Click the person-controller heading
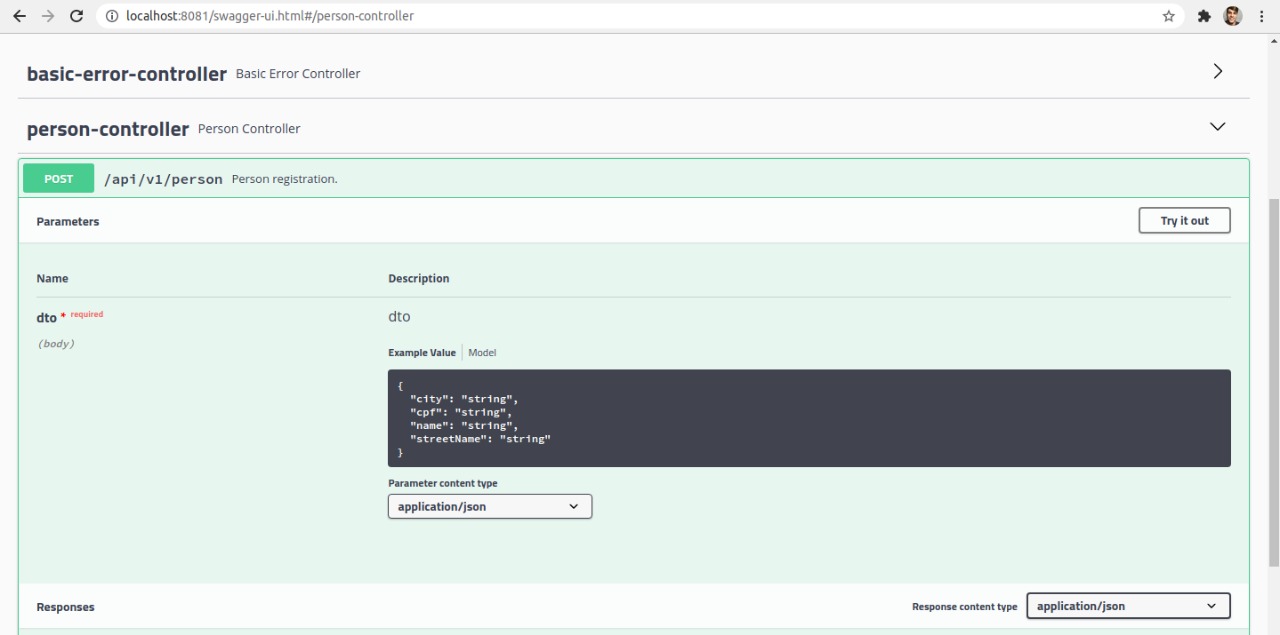The height and width of the screenshot is (635, 1280). coord(108,129)
